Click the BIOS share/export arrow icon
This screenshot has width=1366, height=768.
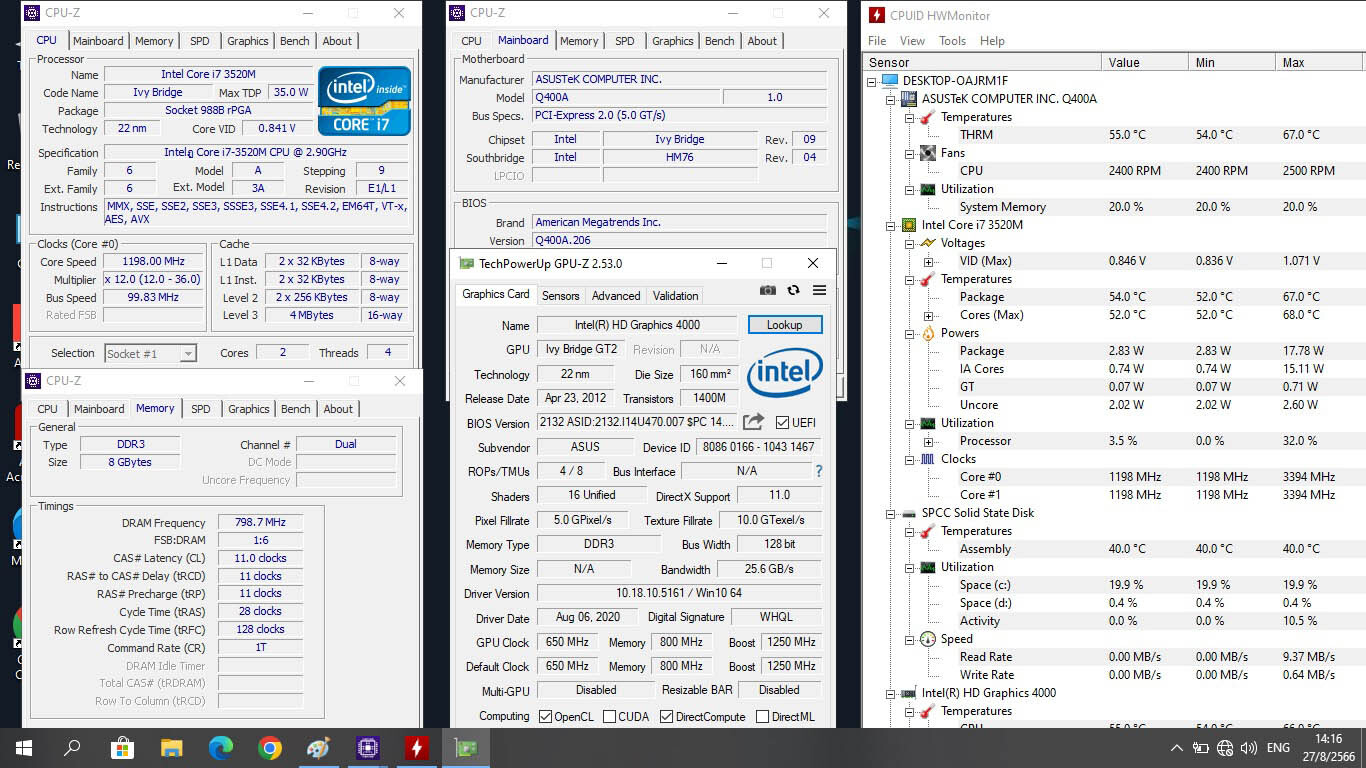(x=753, y=422)
